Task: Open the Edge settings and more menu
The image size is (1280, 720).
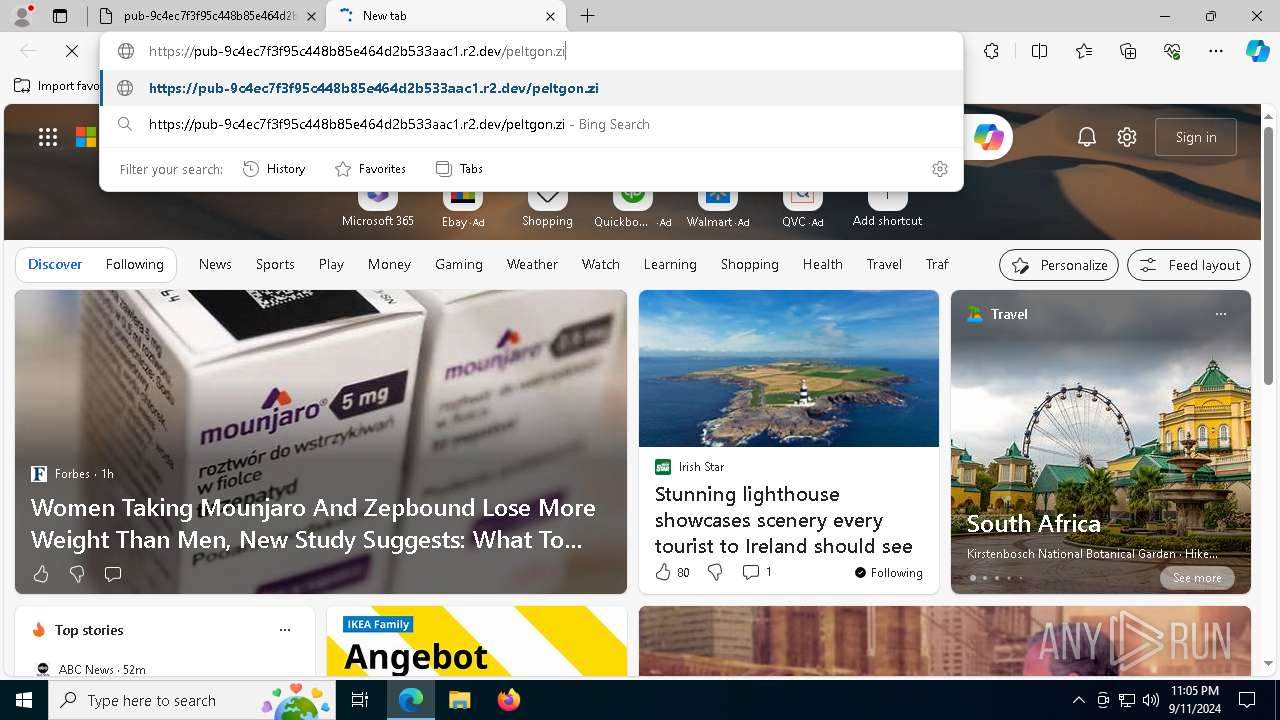Action: coord(1216,51)
